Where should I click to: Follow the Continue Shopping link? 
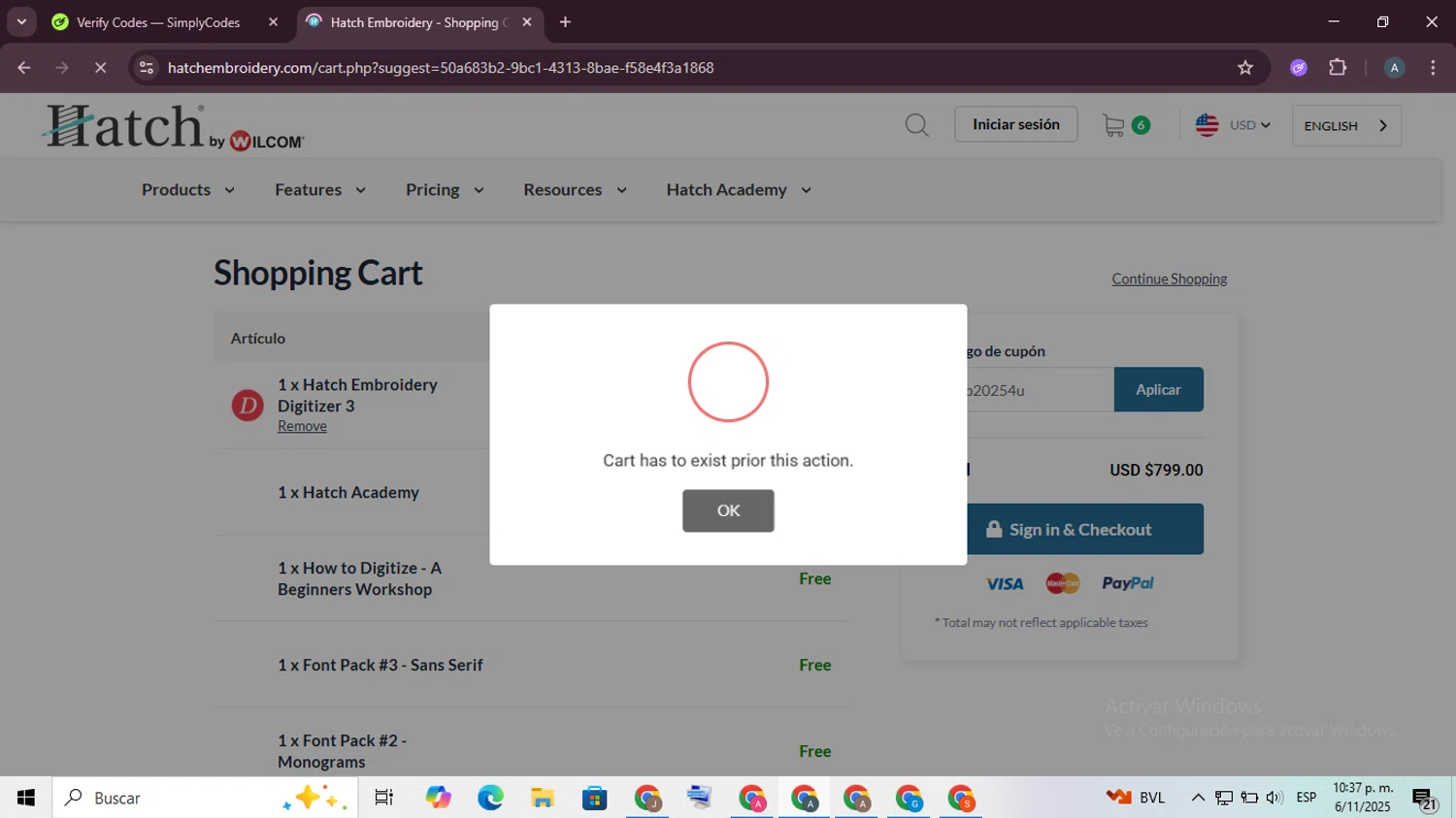tap(1169, 278)
